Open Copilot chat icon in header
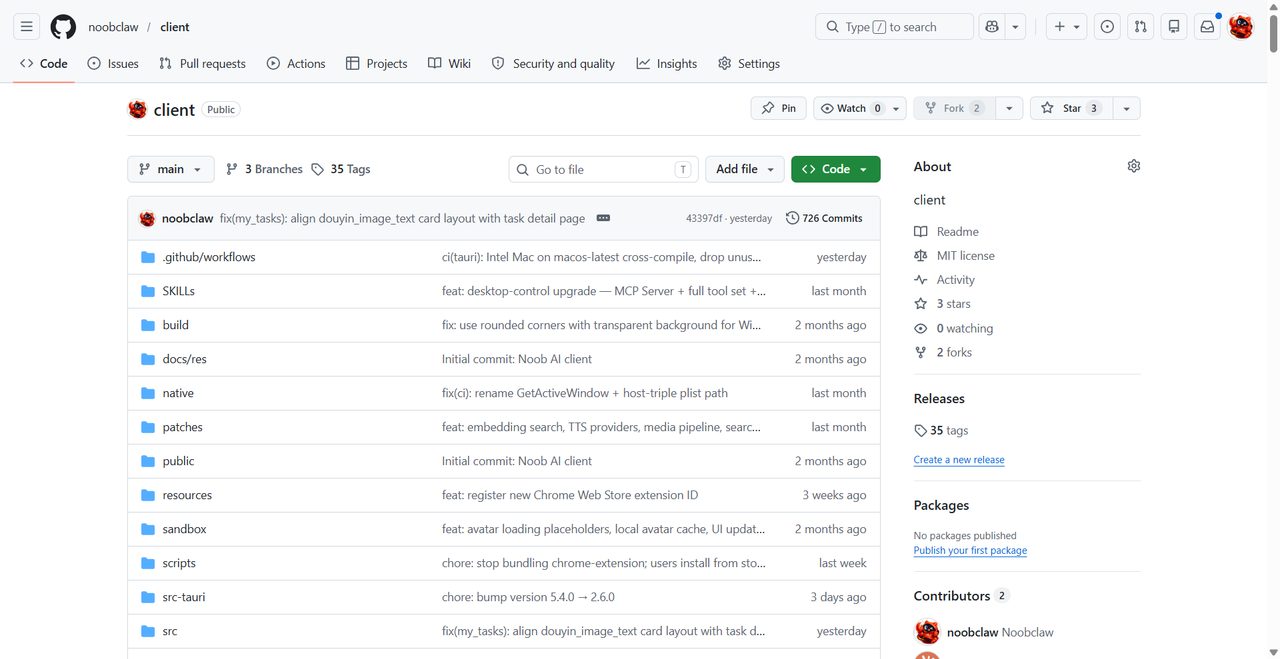 tap(992, 27)
